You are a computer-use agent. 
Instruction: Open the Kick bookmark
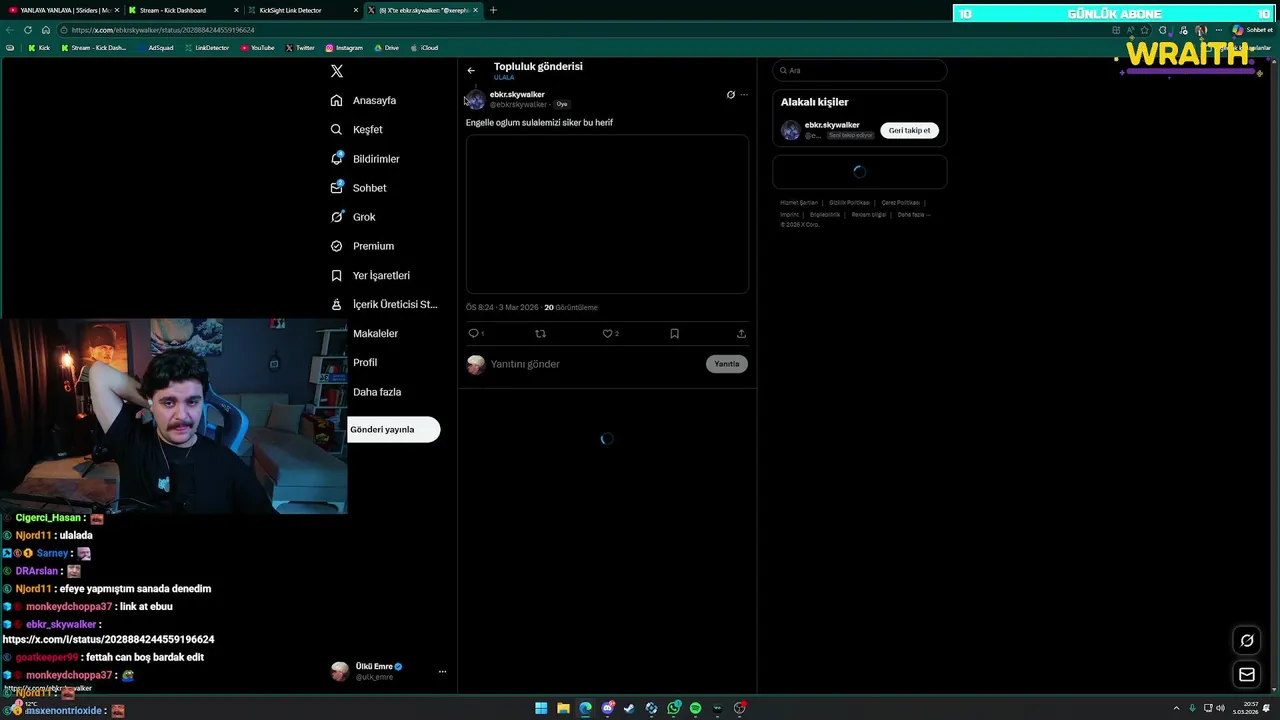coord(39,48)
